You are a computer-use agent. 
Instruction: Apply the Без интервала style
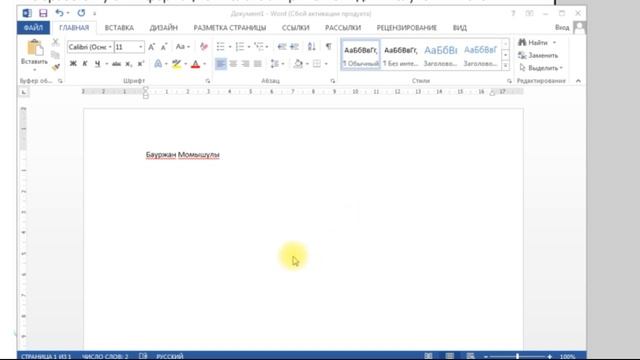[401, 55]
